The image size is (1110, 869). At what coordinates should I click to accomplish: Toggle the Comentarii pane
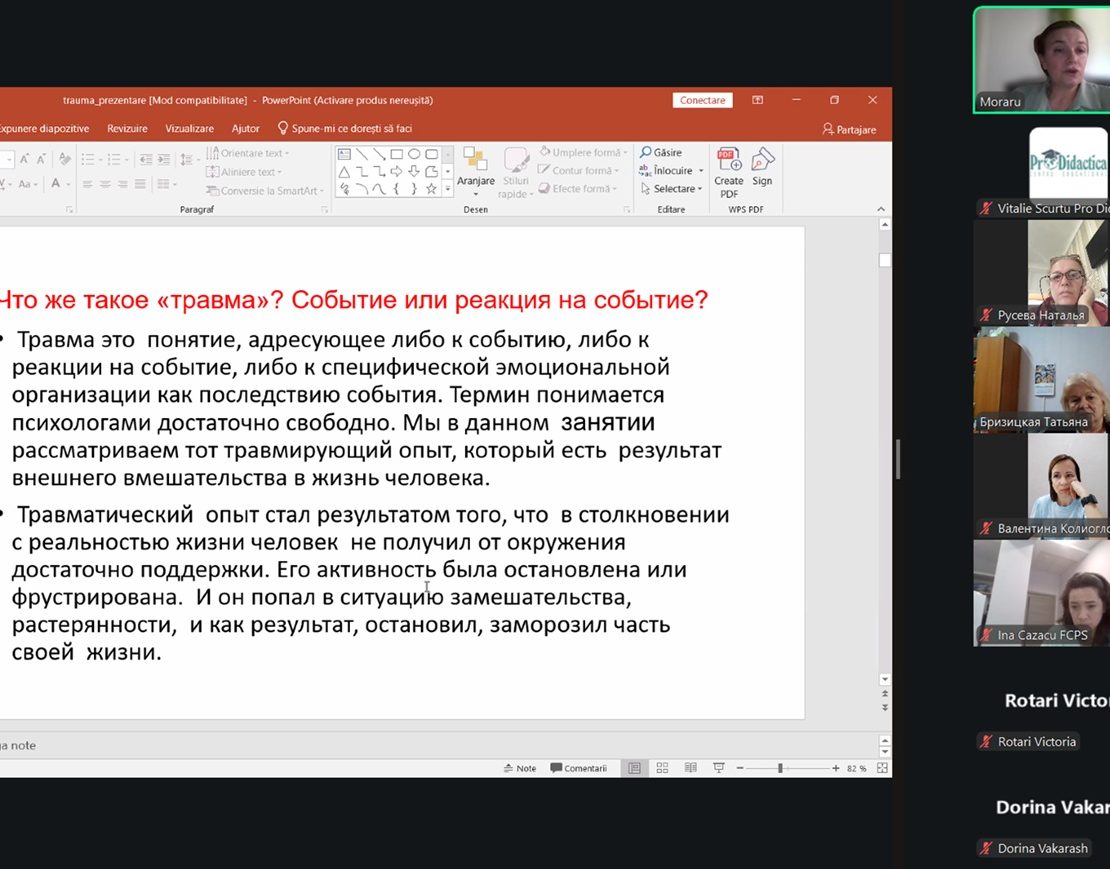point(579,768)
